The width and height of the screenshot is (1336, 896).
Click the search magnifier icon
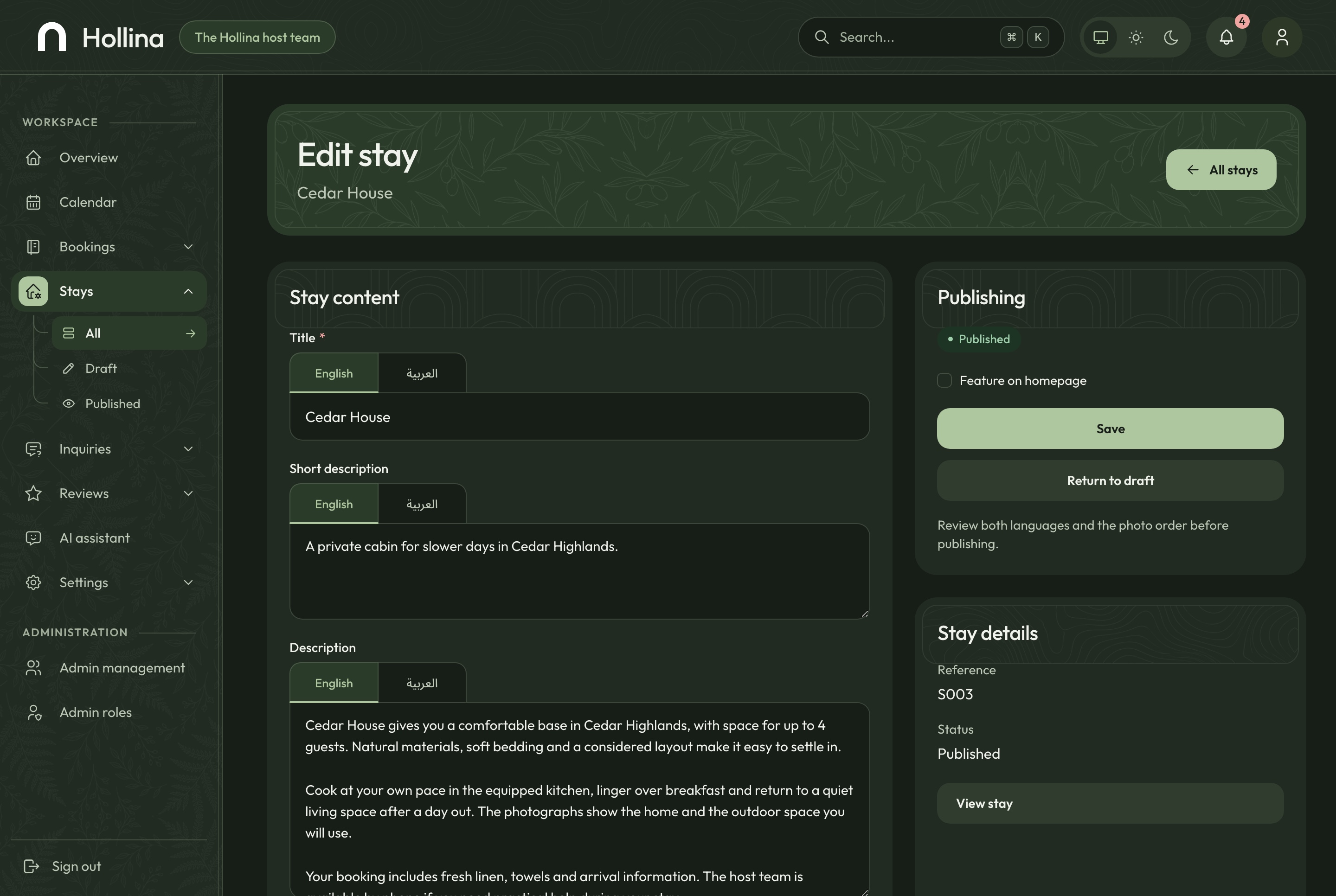click(x=822, y=37)
